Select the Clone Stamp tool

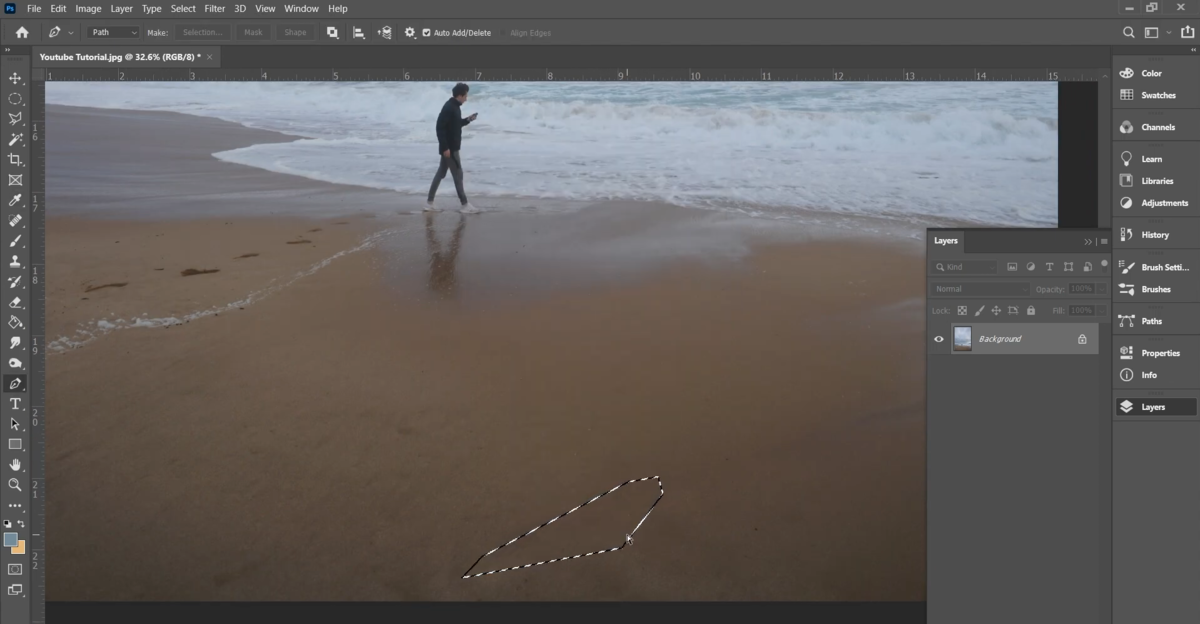click(x=15, y=261)
